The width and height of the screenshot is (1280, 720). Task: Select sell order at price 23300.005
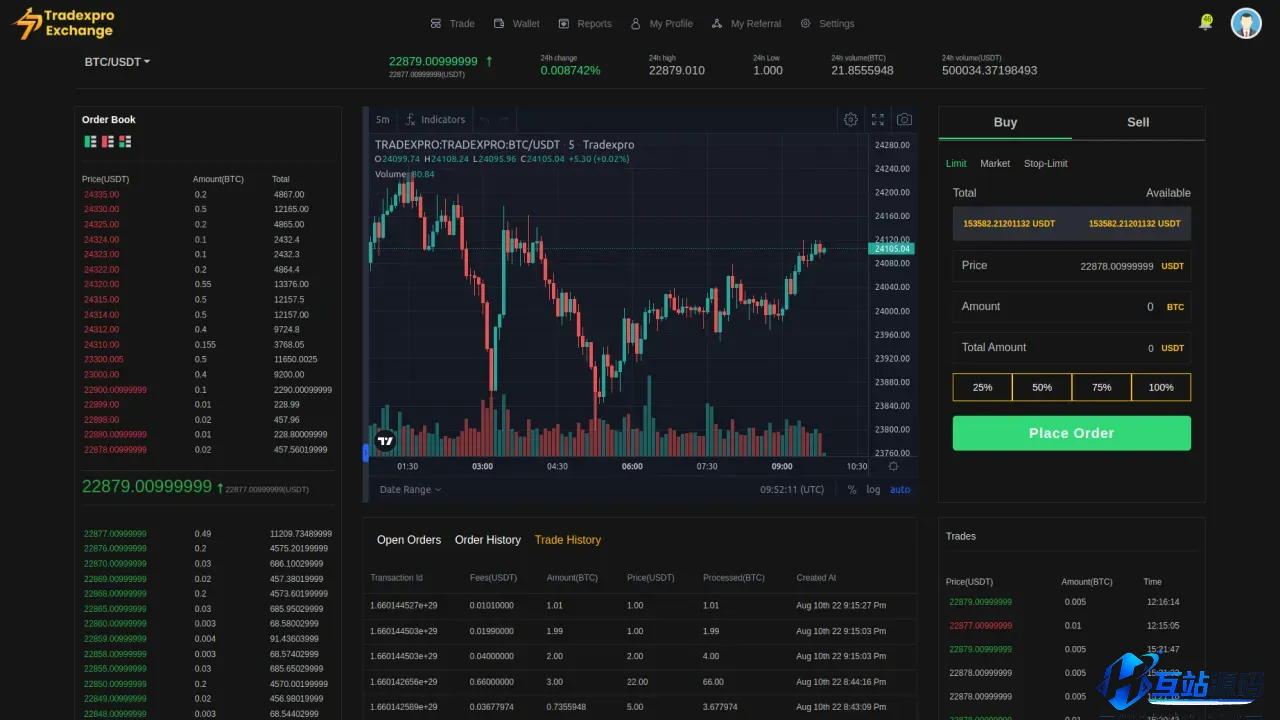[x=207, y=359]
